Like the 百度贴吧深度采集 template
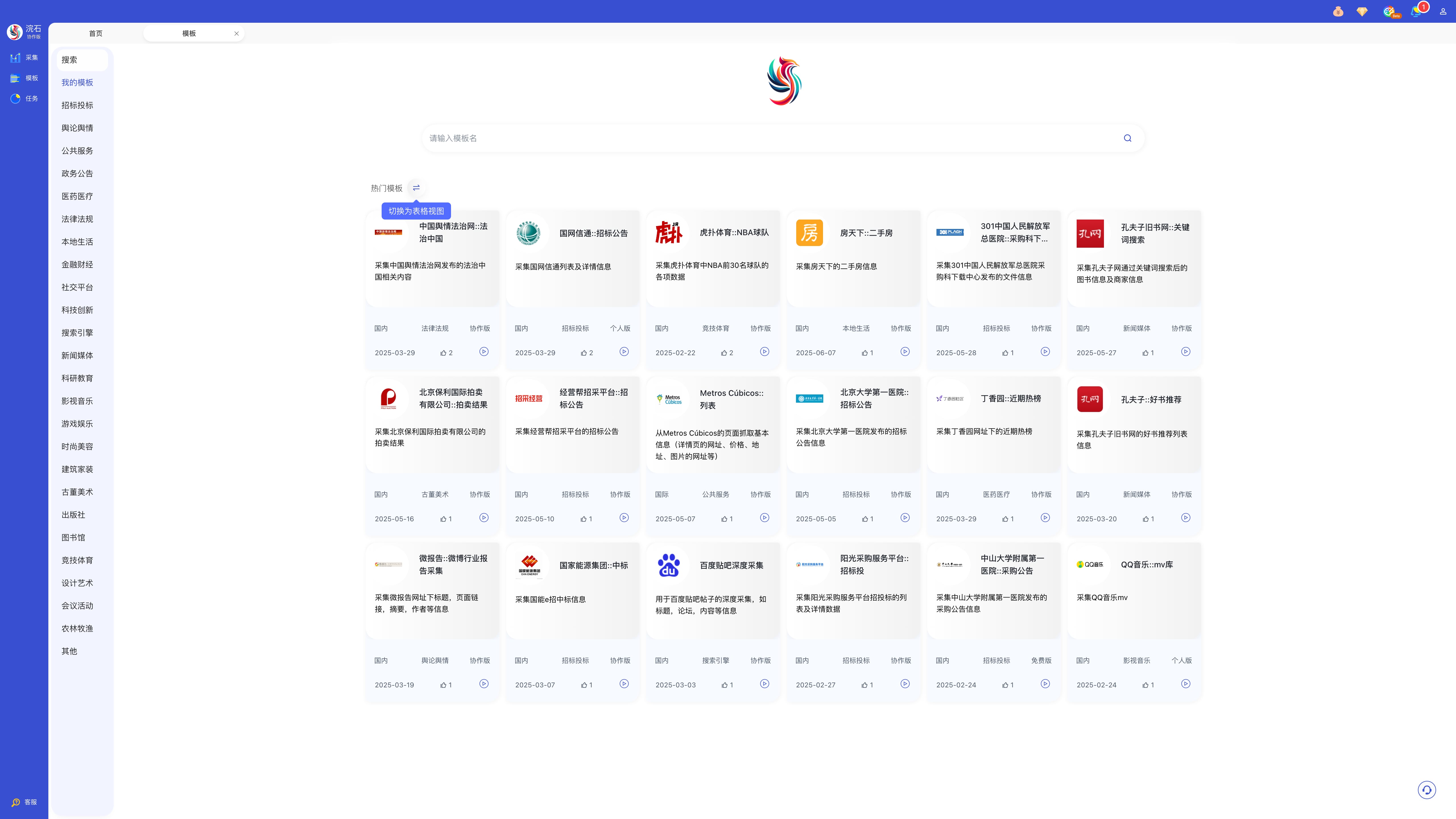The width and height of the screenshot is (1456, 819). (x=724, y=685)
